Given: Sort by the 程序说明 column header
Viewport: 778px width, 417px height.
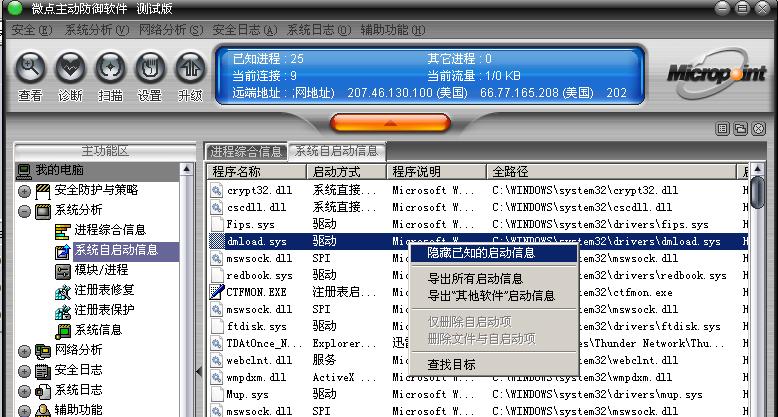Looking at the screenshot, I should point(436,172).
